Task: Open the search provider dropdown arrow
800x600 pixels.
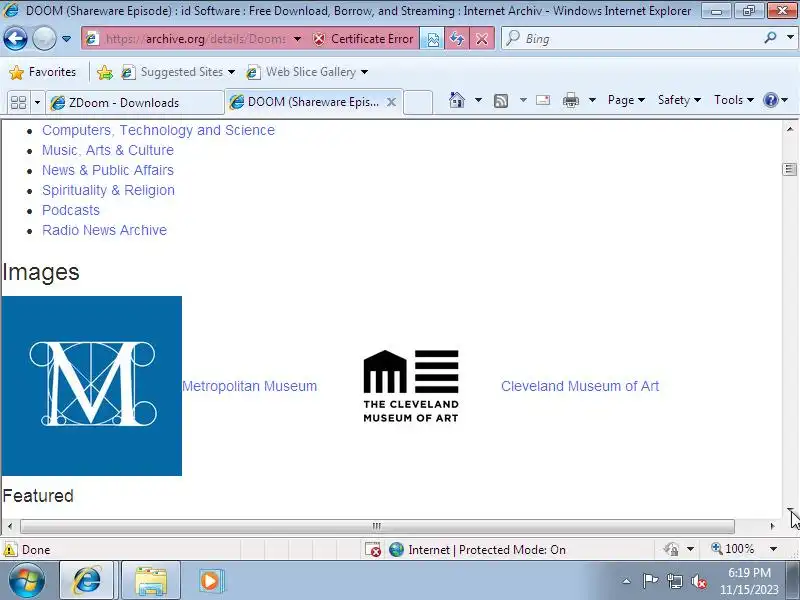Action: tap(790, 37)
